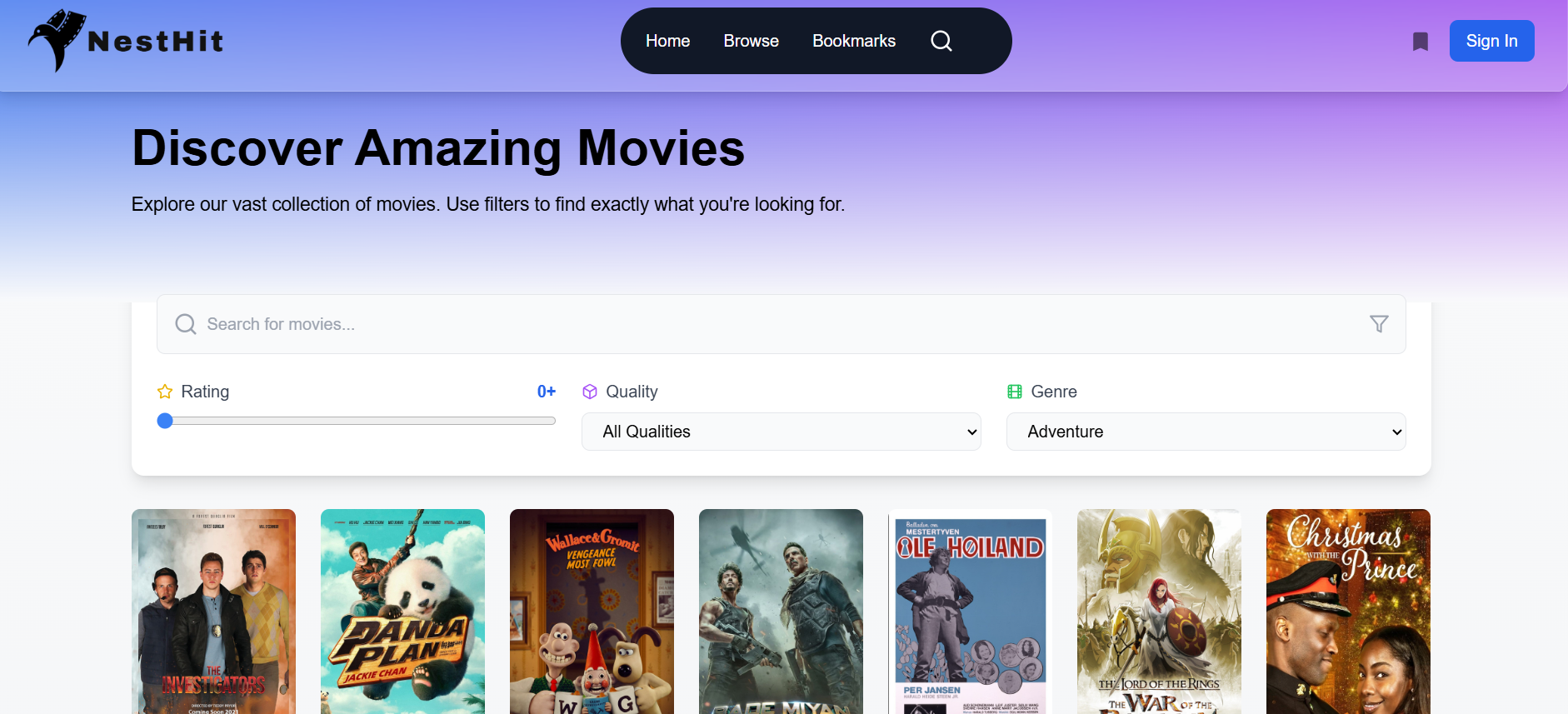Viewport: 1568px width, 714px height.
Task: Open the Adventure genre dropdown
Action: tap(1206, 432)
